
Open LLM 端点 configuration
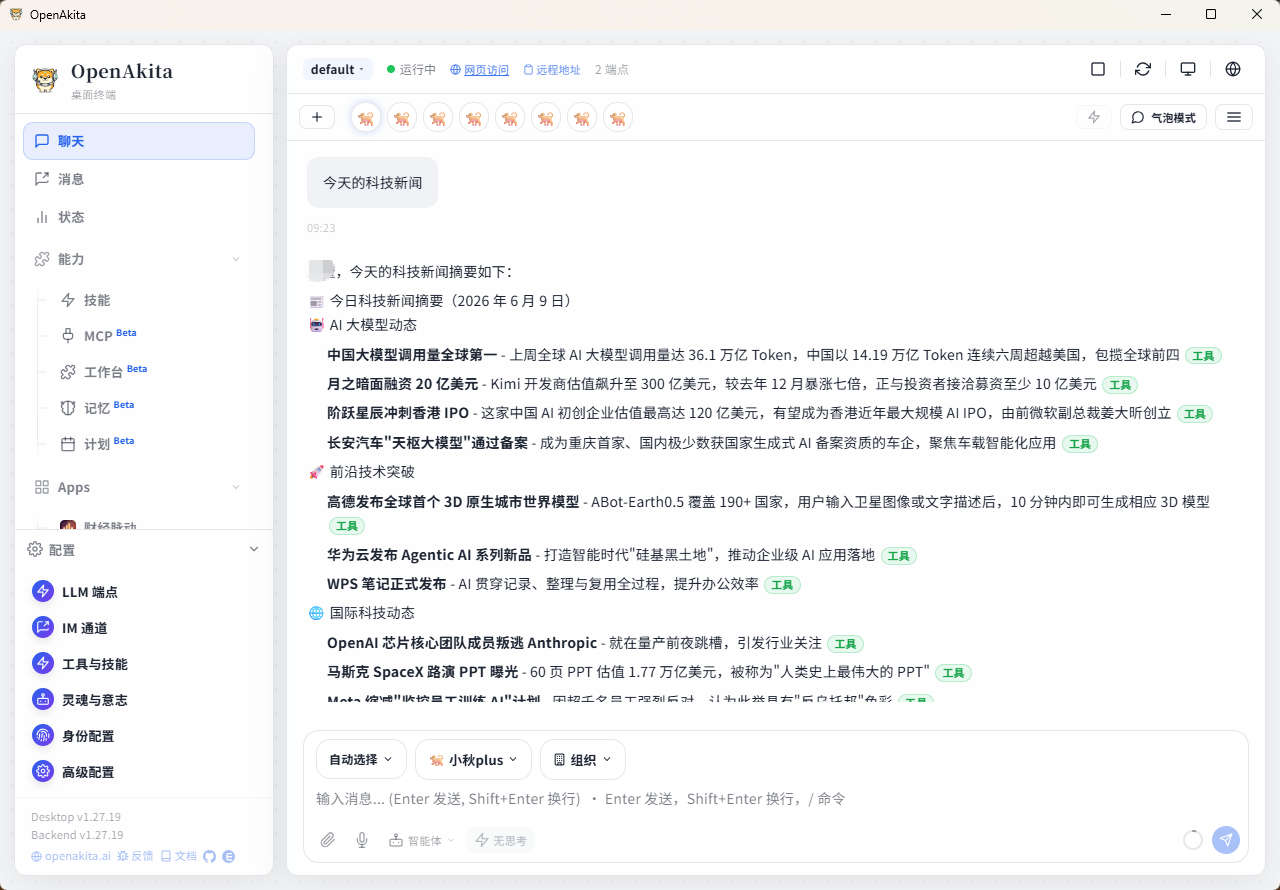(x=144, y=592)
